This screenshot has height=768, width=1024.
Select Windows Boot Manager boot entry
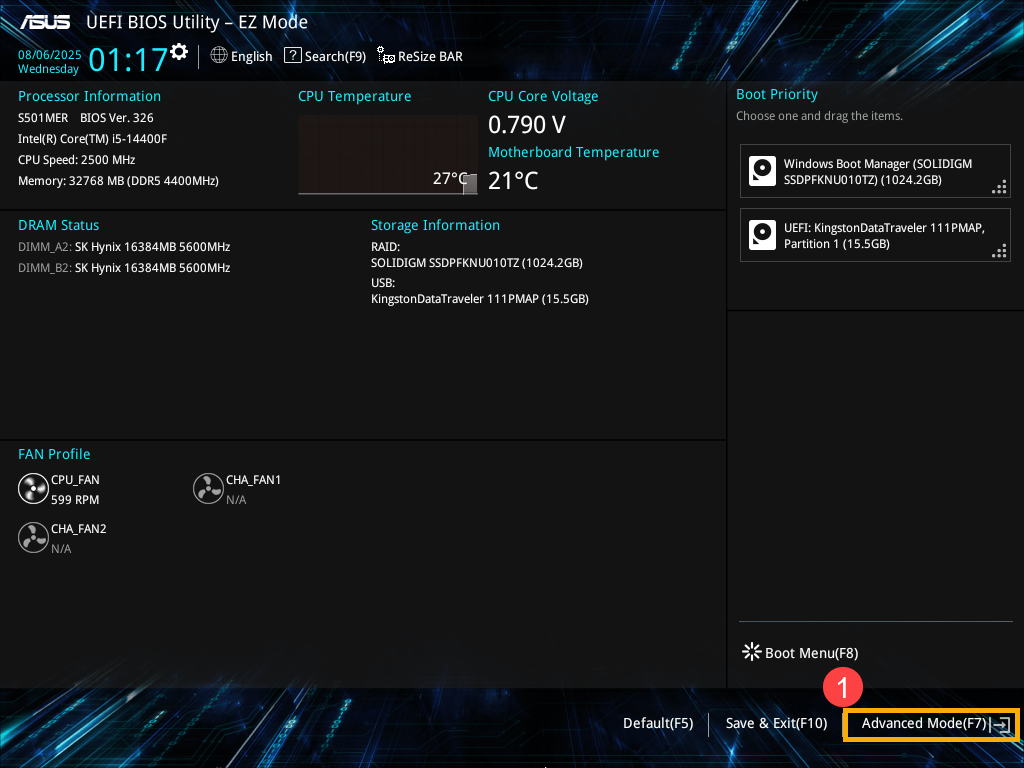click(x=875, y=171)
